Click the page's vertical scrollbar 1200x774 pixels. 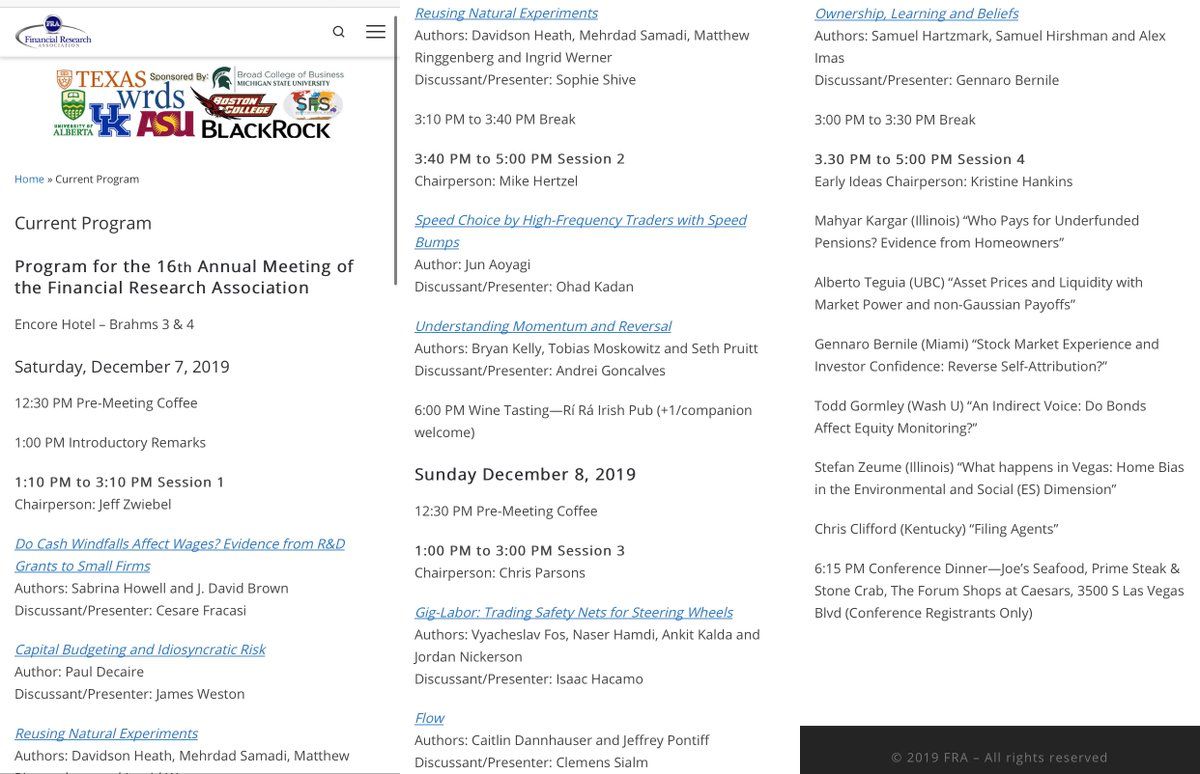click(x=397, y=130)
